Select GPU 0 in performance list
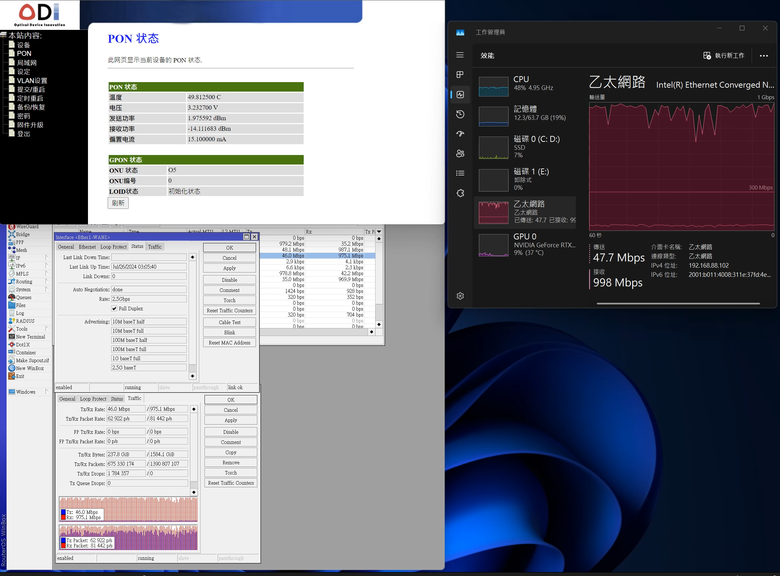Viewport: 780px width, 576px height. [x=526, y=245]
